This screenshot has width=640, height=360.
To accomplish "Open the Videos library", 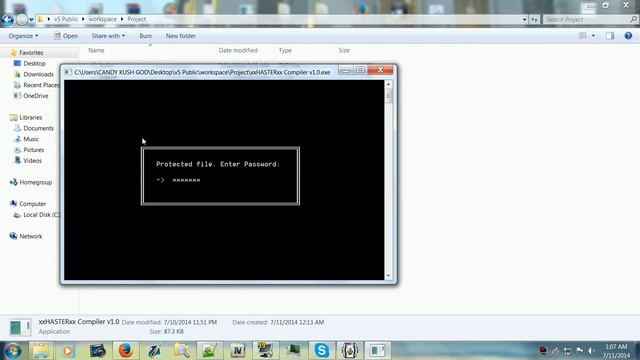I will pos(28,161).
